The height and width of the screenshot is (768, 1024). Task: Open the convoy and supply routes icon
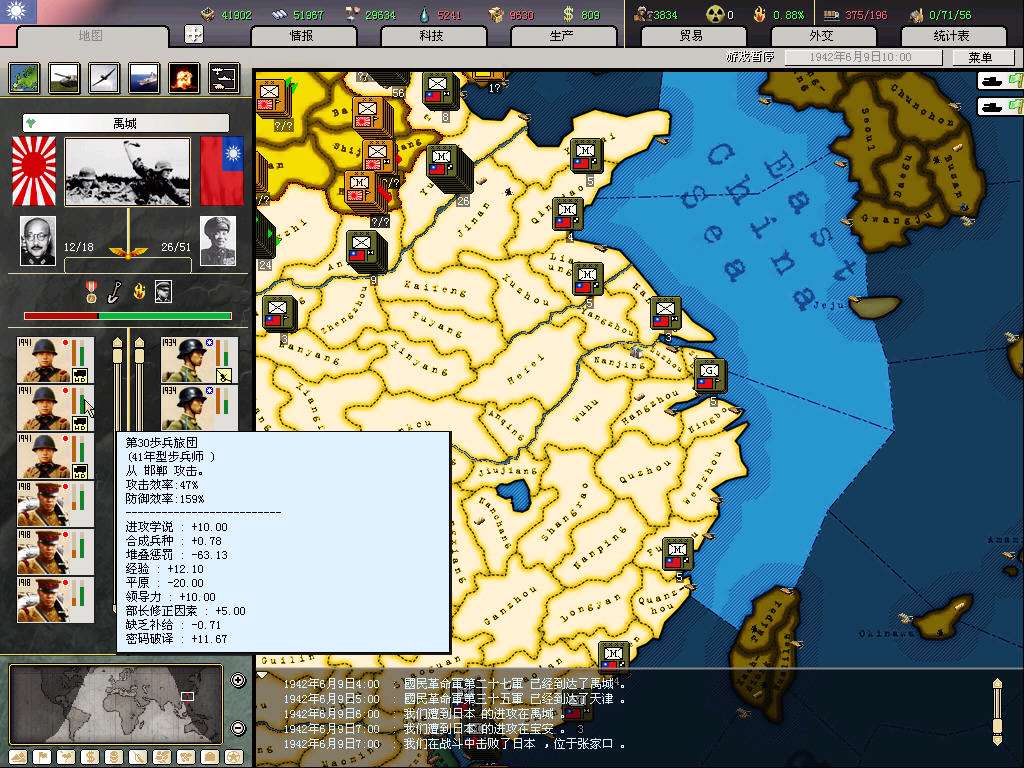pyautogui.click(x=224, y=78)
